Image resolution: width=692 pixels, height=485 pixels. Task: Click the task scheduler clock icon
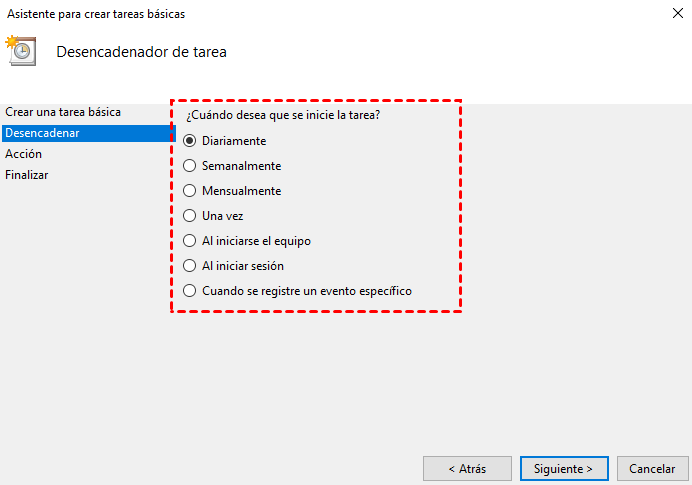coord(23,53)
